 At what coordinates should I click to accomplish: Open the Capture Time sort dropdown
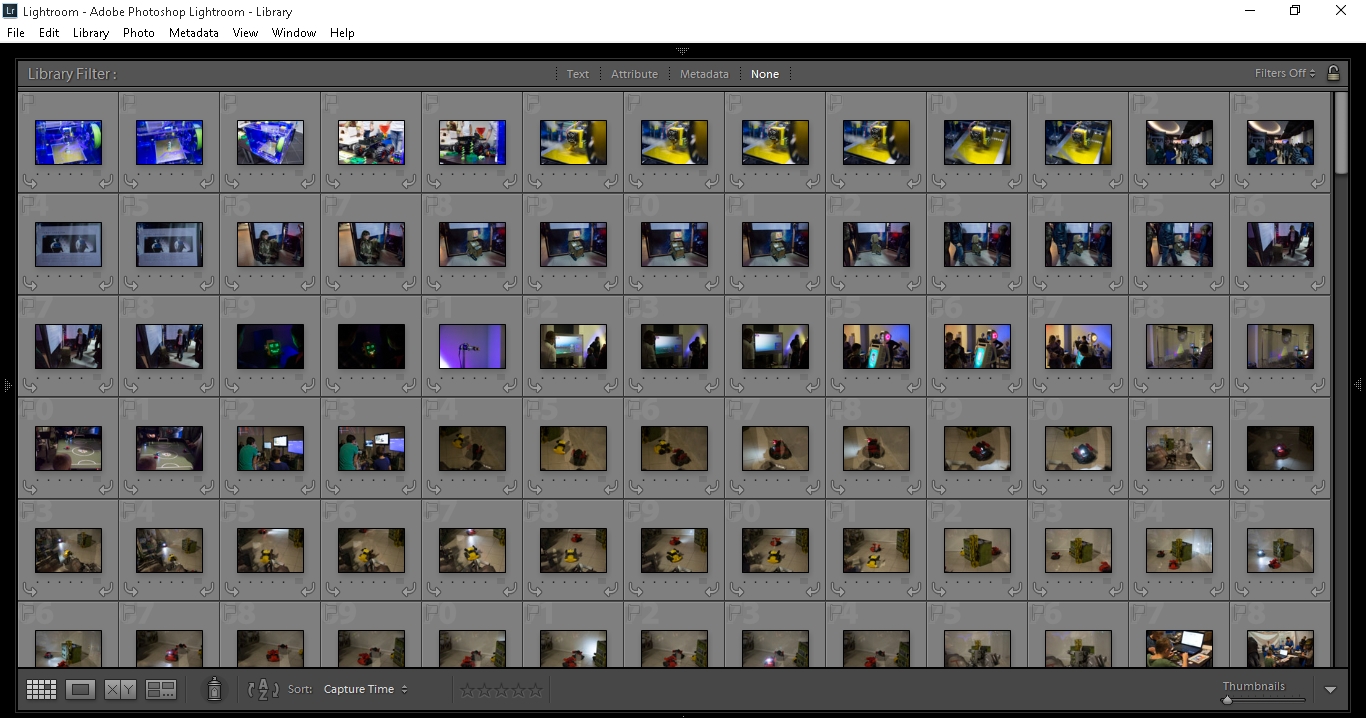pyautogui.click(x=366, y=689)
